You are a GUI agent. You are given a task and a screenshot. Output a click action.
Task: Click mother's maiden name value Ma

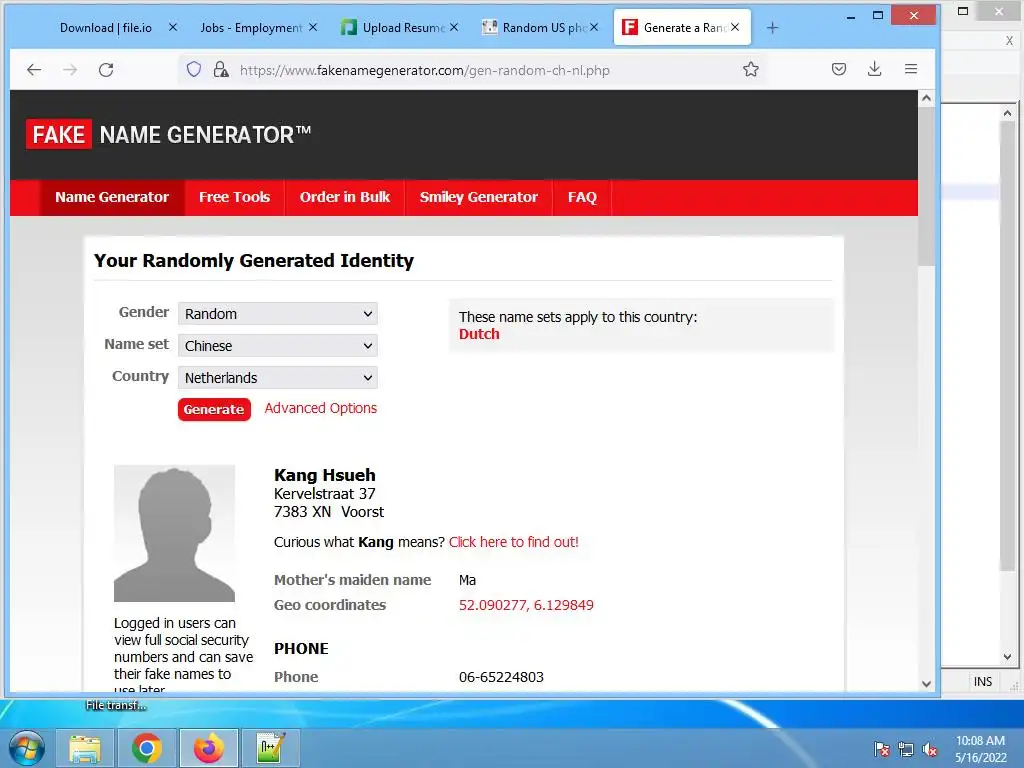click(x=467, y=580)
